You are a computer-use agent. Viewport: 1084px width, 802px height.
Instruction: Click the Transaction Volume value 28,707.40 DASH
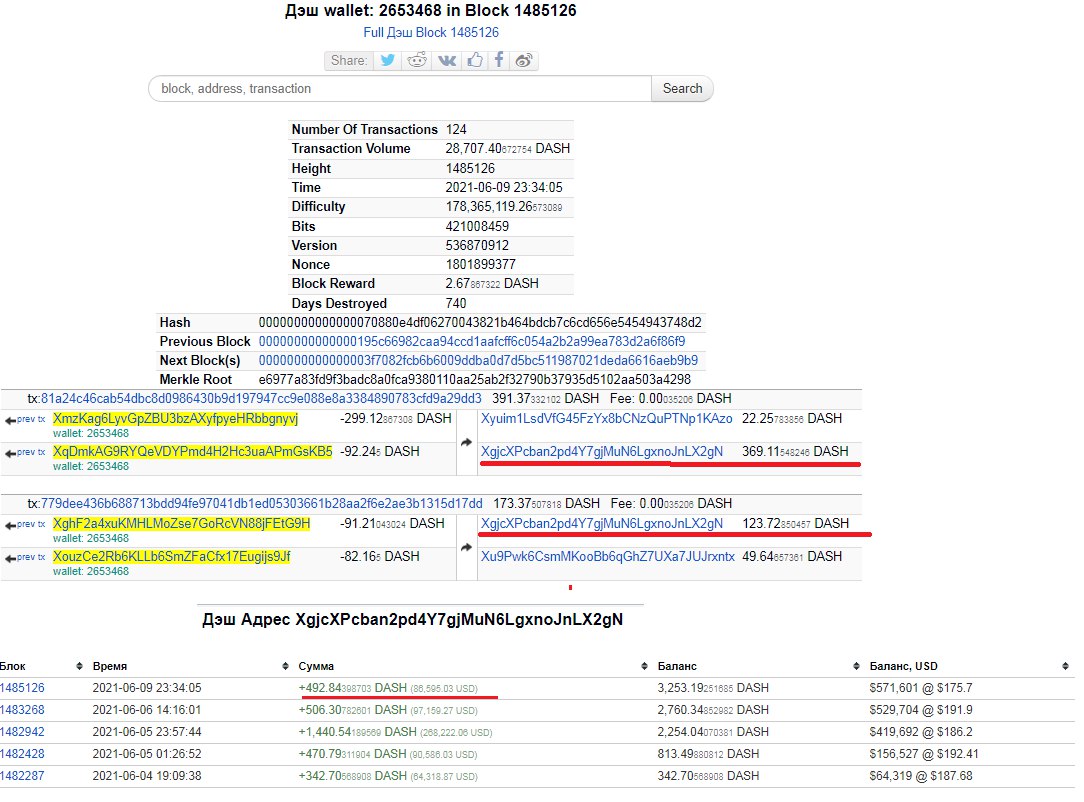coord(507,149)
